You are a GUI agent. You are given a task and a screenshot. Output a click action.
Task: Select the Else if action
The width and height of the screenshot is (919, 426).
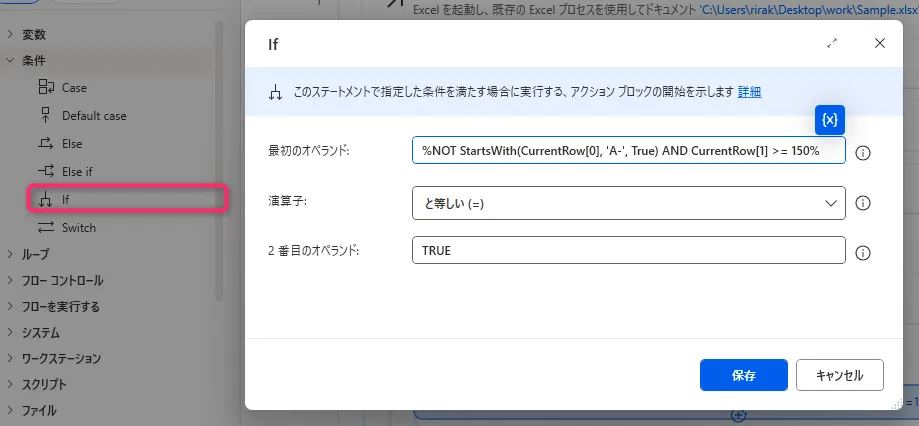click(77, 172)
